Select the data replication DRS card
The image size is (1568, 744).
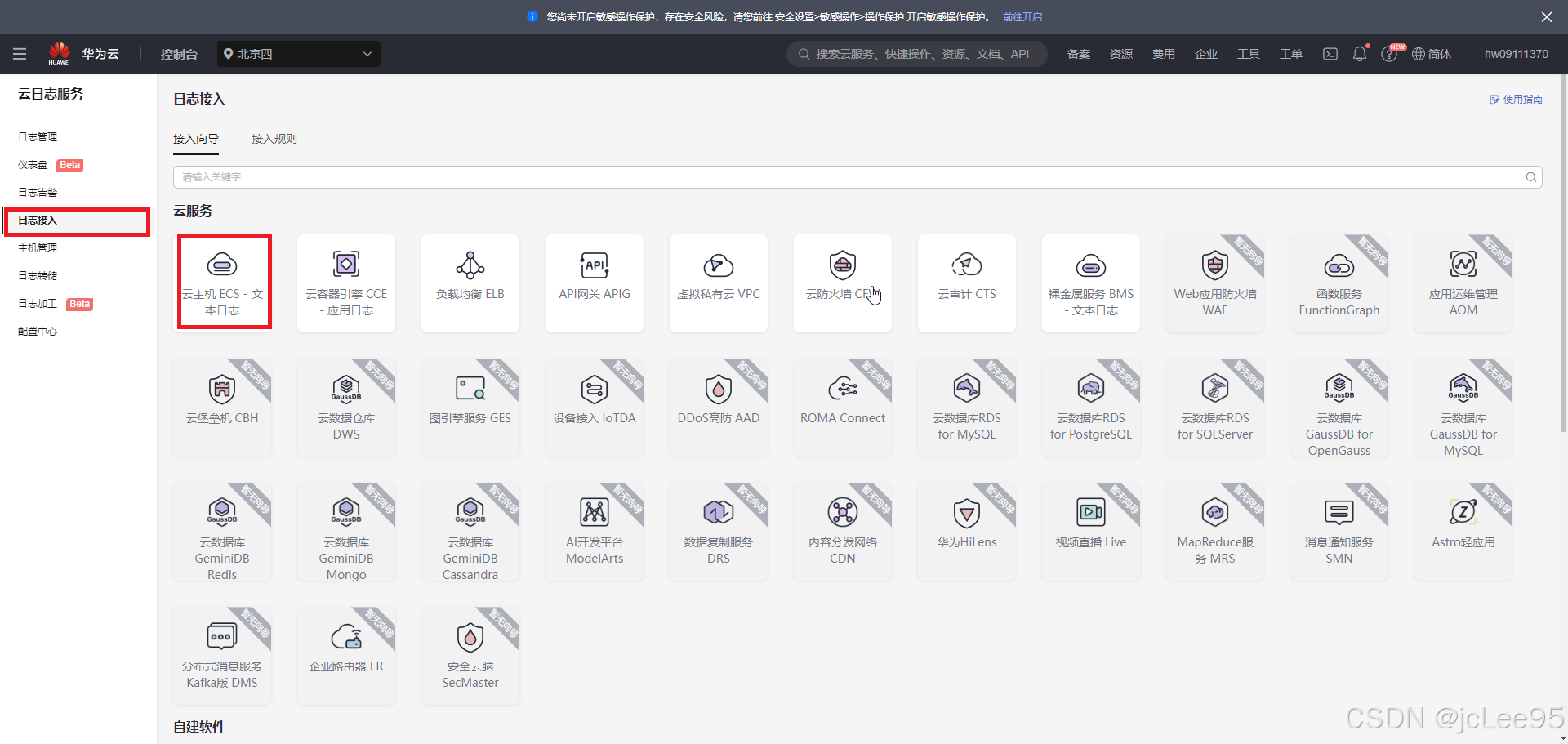pyautogui.click(x=719, y=531)
